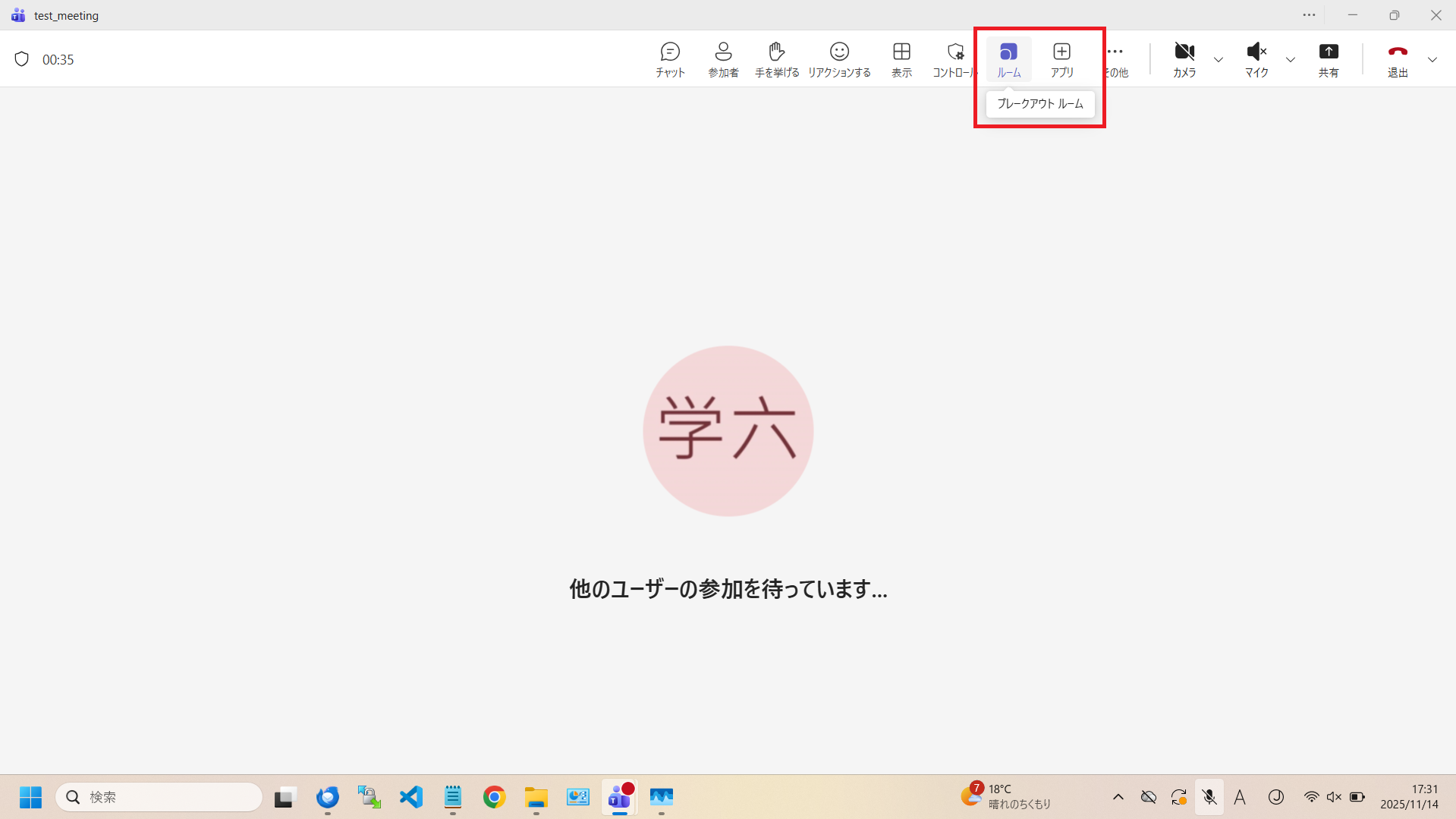This screenshot has width=1456, height=819.
Task: Leave the meeting with 退出 button
Action: (1397, 59)
